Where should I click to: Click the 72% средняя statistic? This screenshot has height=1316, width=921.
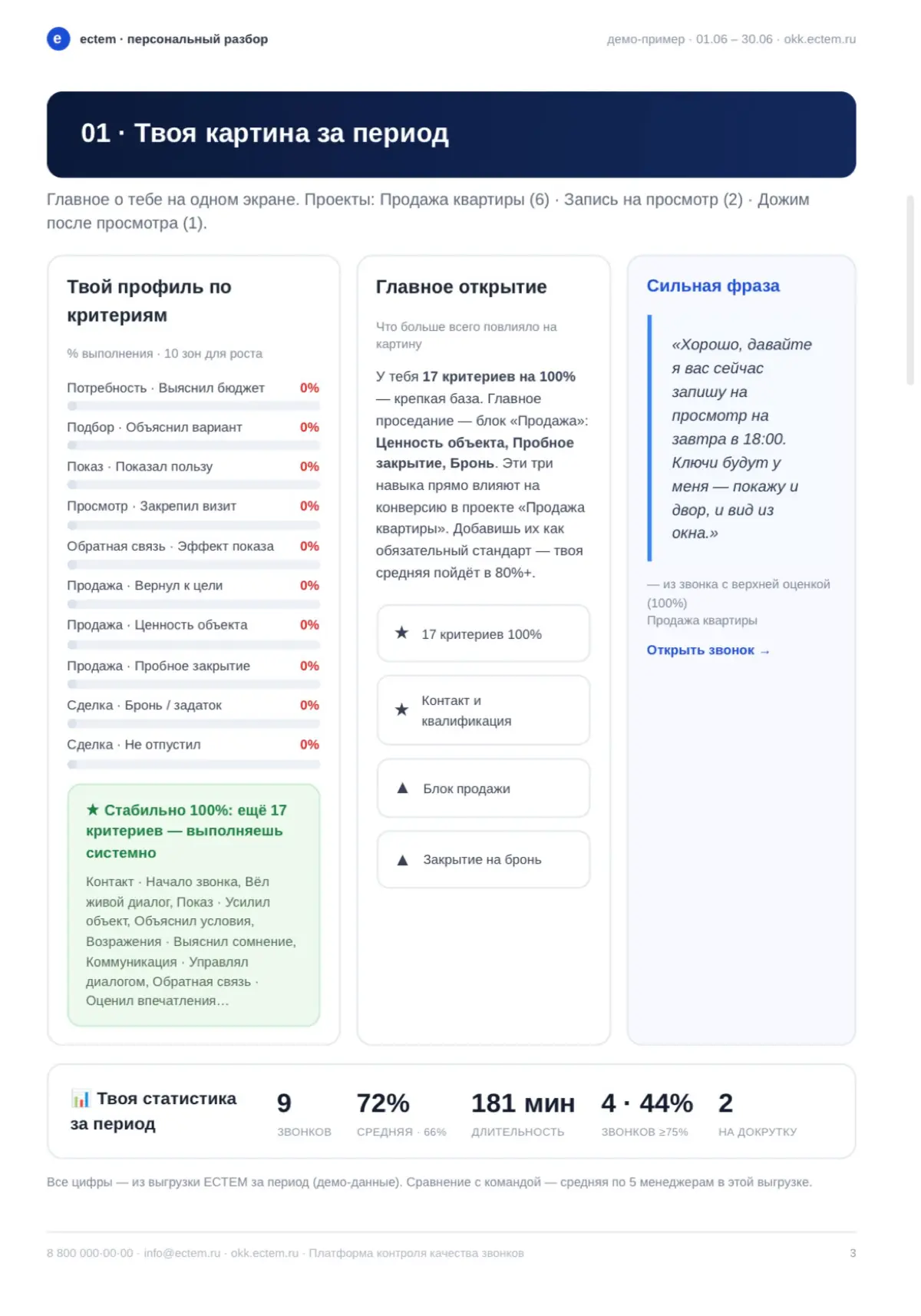(401, 1113)
